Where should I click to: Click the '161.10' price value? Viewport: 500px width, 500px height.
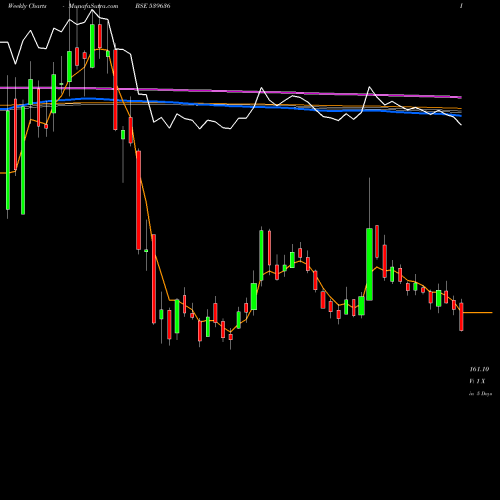[x=479, y=369]
